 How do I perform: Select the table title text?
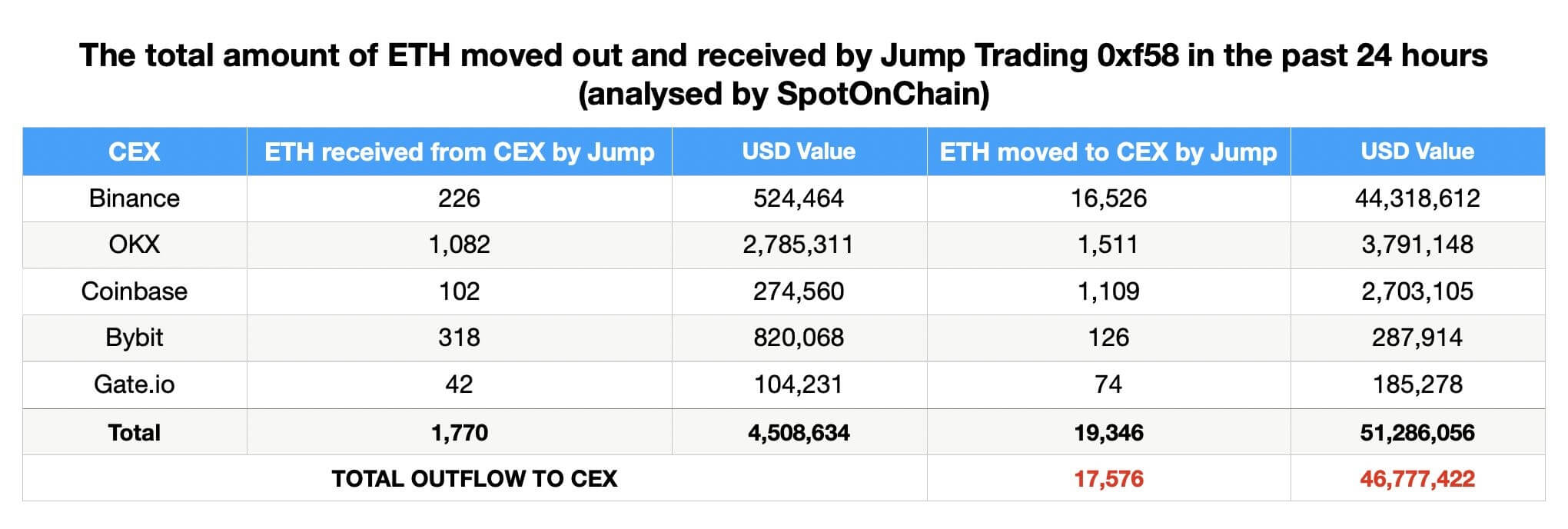783,75
